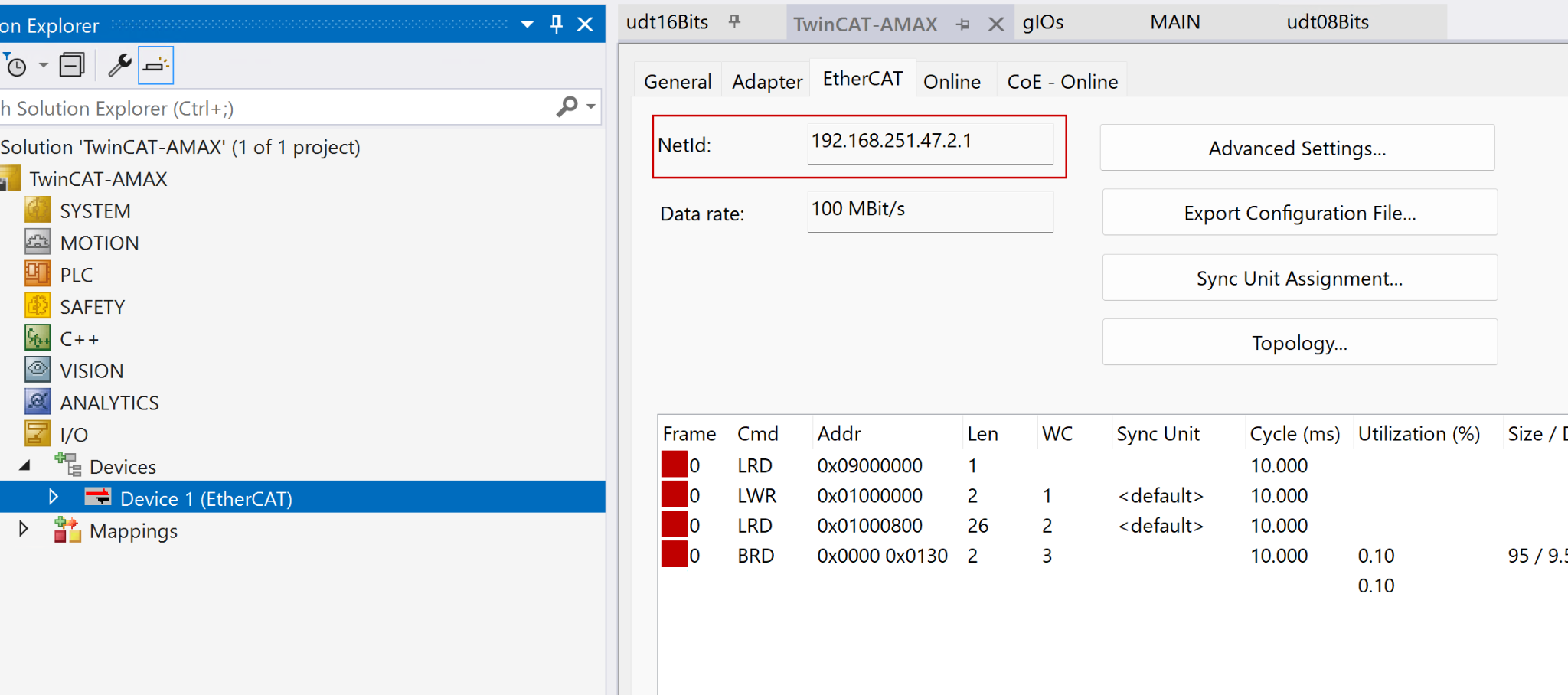Viewport: 1568px width, 695px height.
Task: Select the VISION eye icon
Action: (38, 370)
